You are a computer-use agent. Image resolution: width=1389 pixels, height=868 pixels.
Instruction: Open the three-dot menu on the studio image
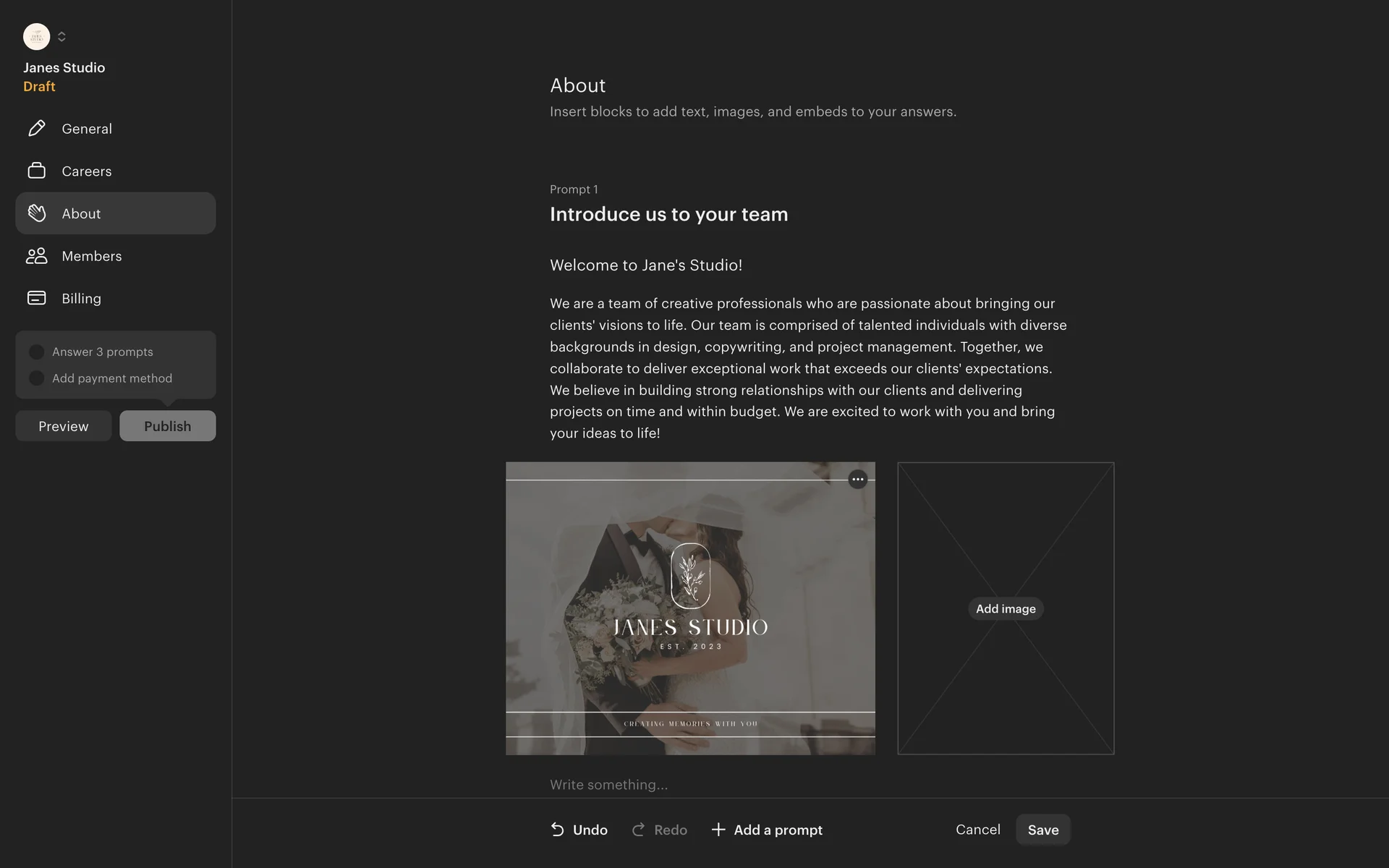[857, 480]
